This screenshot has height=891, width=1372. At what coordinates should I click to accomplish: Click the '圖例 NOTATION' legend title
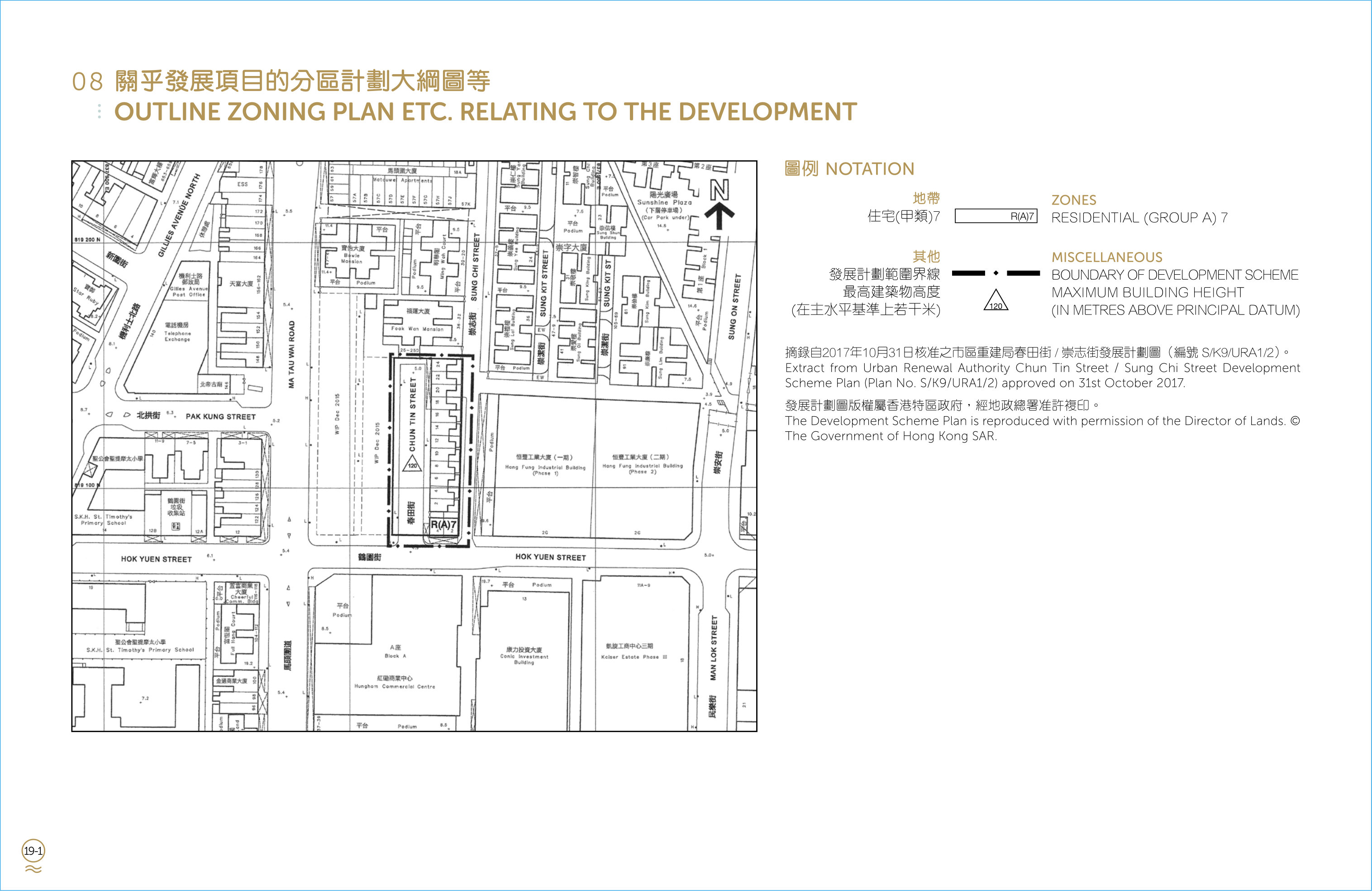pyautogui.click(x=849, y=169)
